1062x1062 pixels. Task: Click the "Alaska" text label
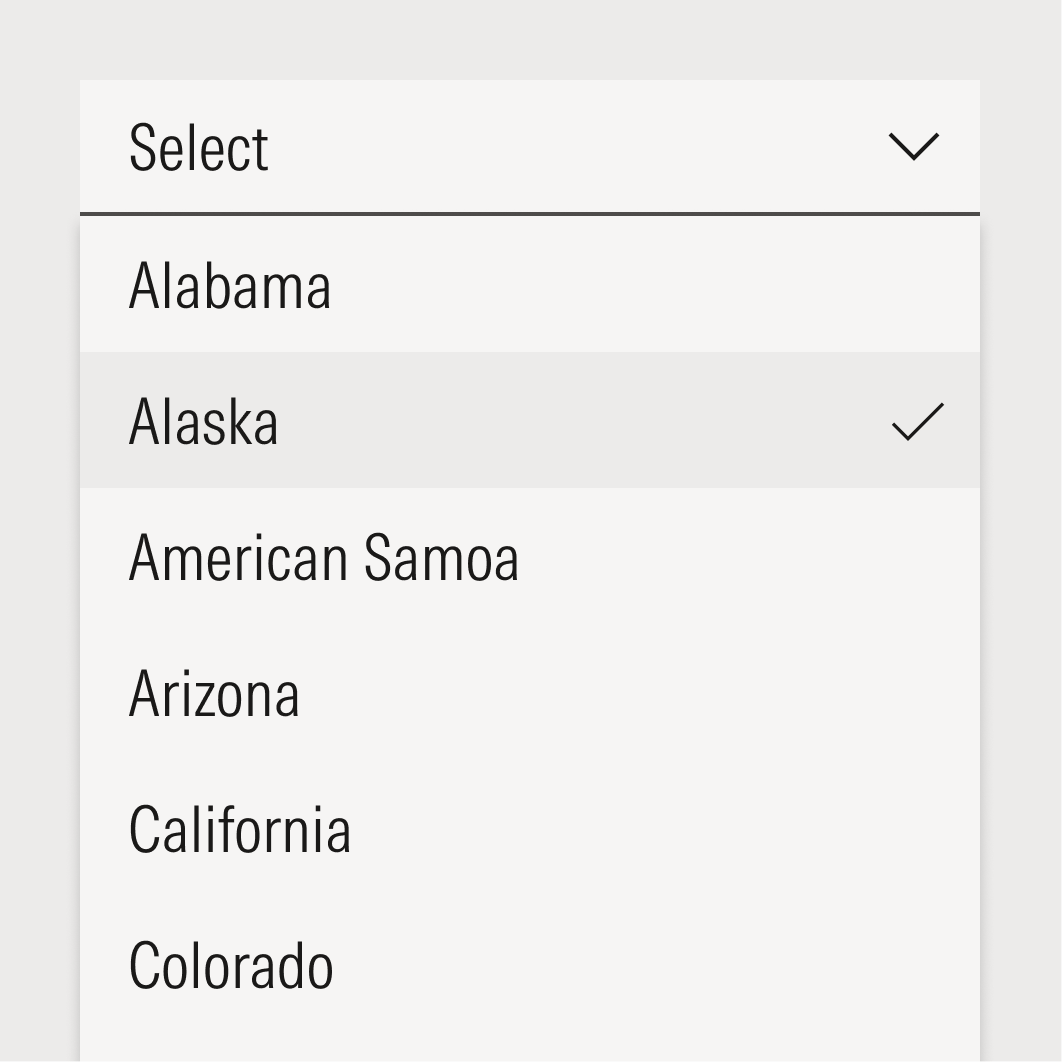pyautogui.click(x=204, y=421)
